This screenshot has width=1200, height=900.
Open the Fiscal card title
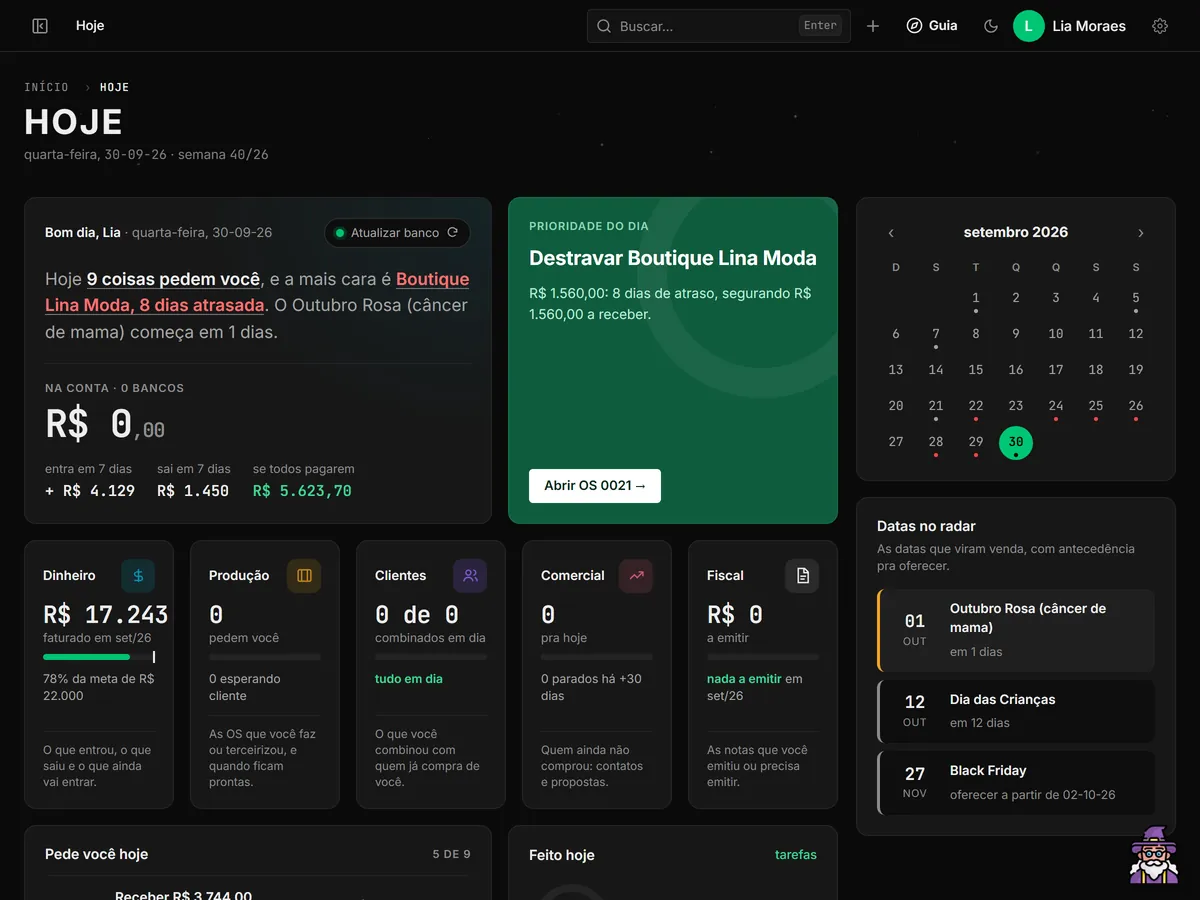(x=725, y=576)
